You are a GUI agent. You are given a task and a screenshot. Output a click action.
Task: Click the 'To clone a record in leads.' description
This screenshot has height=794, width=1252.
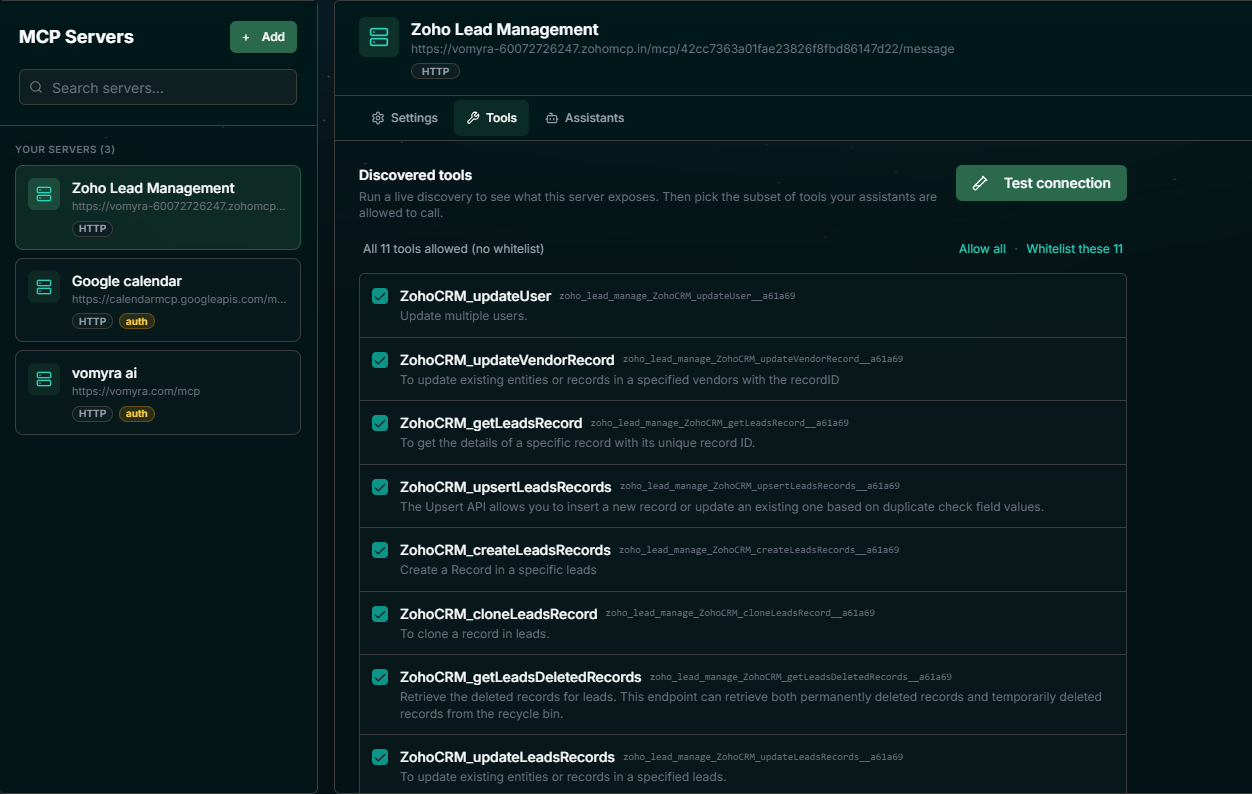[475, 634]
